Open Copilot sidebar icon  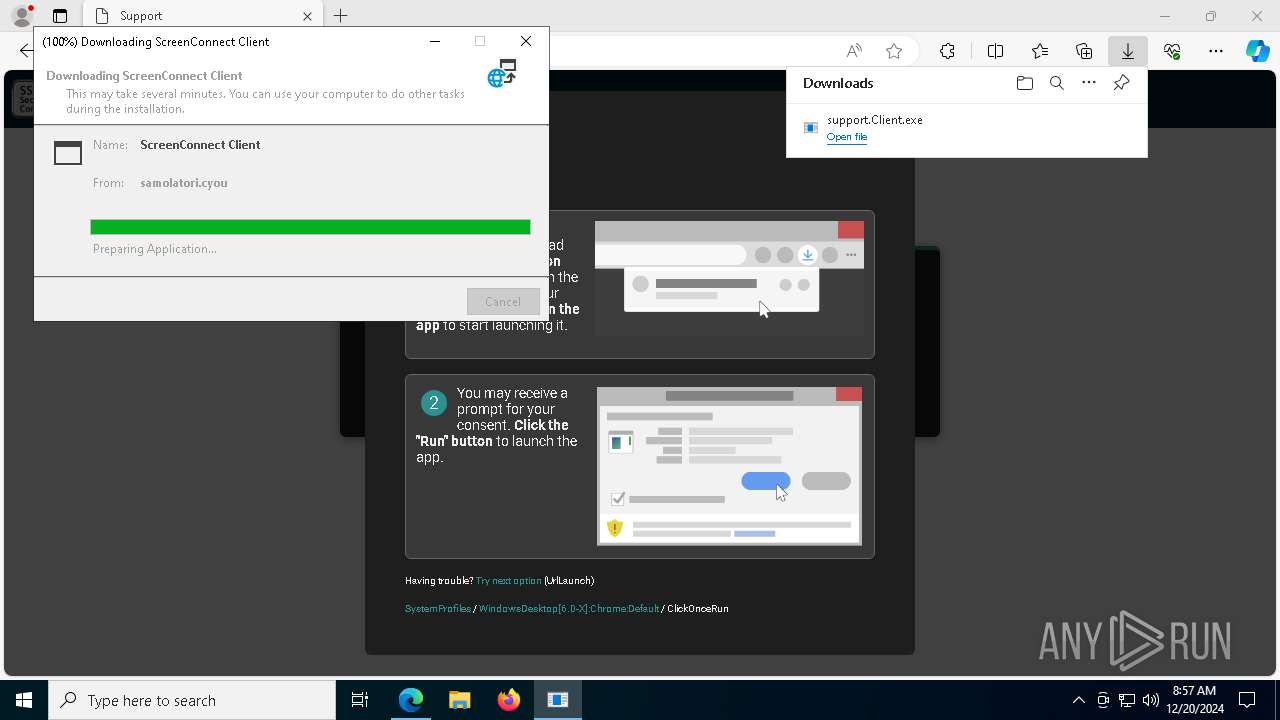[x=1258, y=51]
